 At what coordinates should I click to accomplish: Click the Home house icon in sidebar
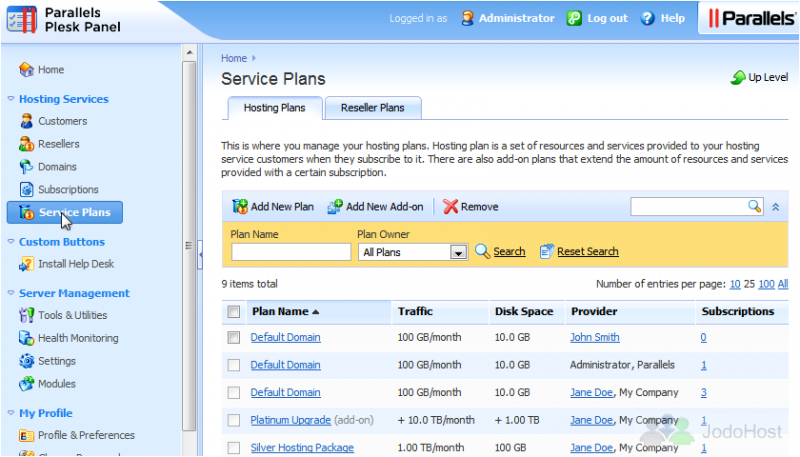click(26, 69)
